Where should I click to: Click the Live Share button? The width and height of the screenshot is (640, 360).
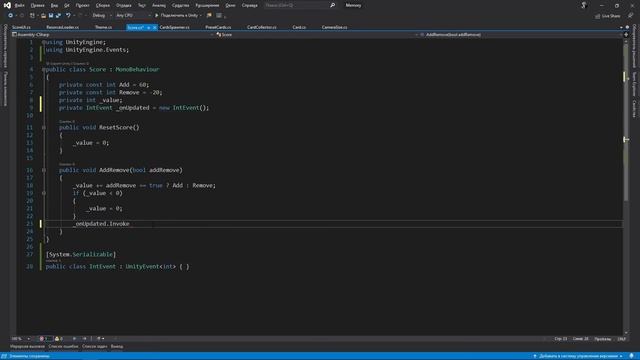(x=608, y=16)
